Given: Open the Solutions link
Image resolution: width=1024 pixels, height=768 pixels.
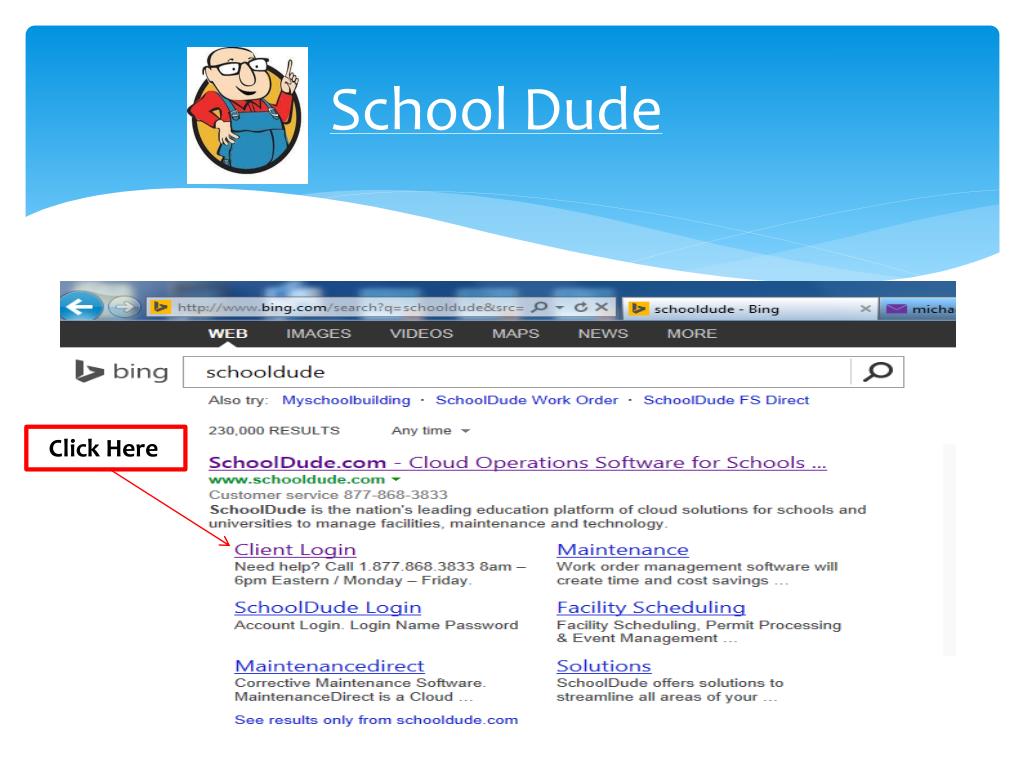Looking at the screenshot, I should click(x=604, y=666).
